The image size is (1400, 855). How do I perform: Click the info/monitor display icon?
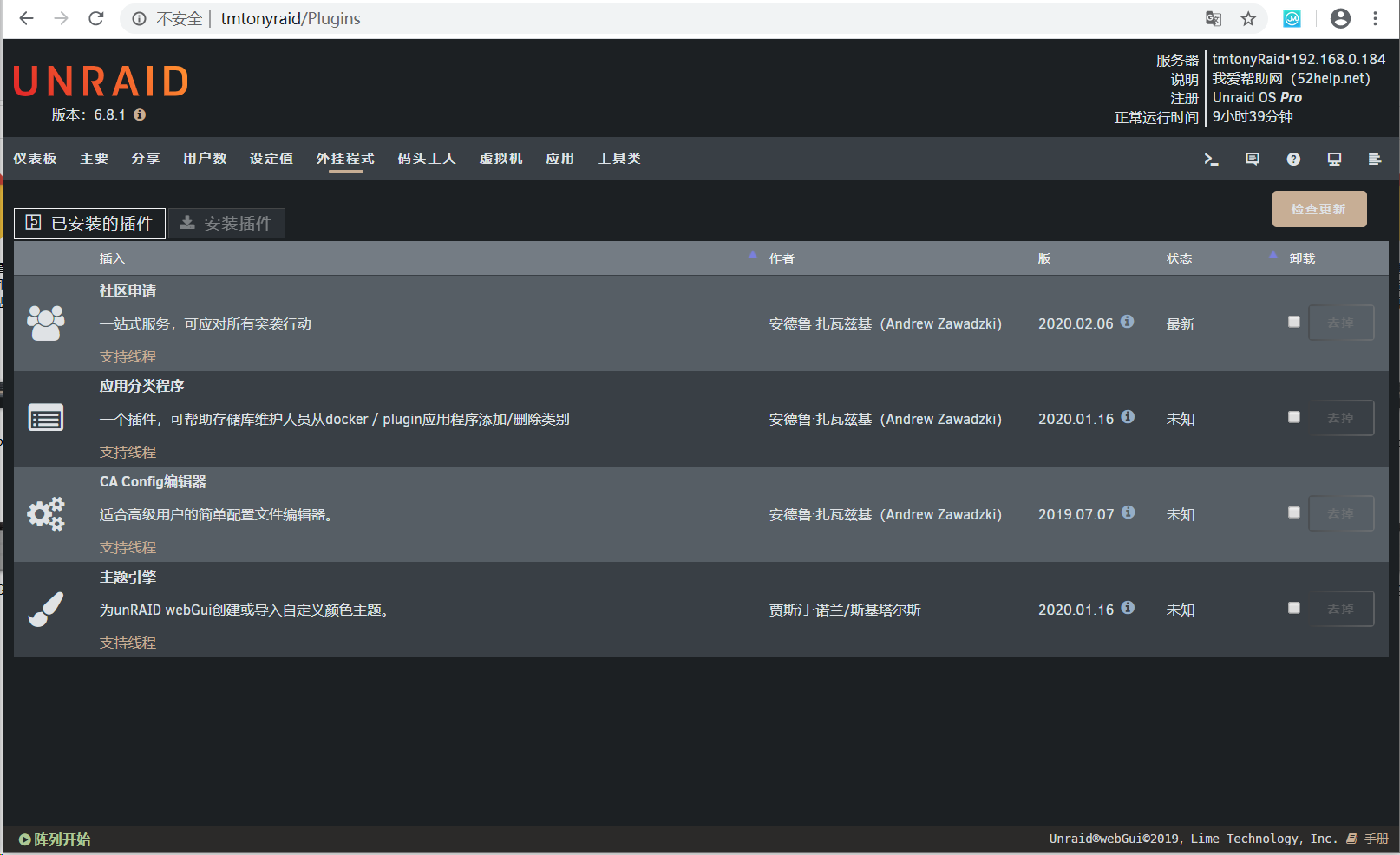coord(1334,159)
